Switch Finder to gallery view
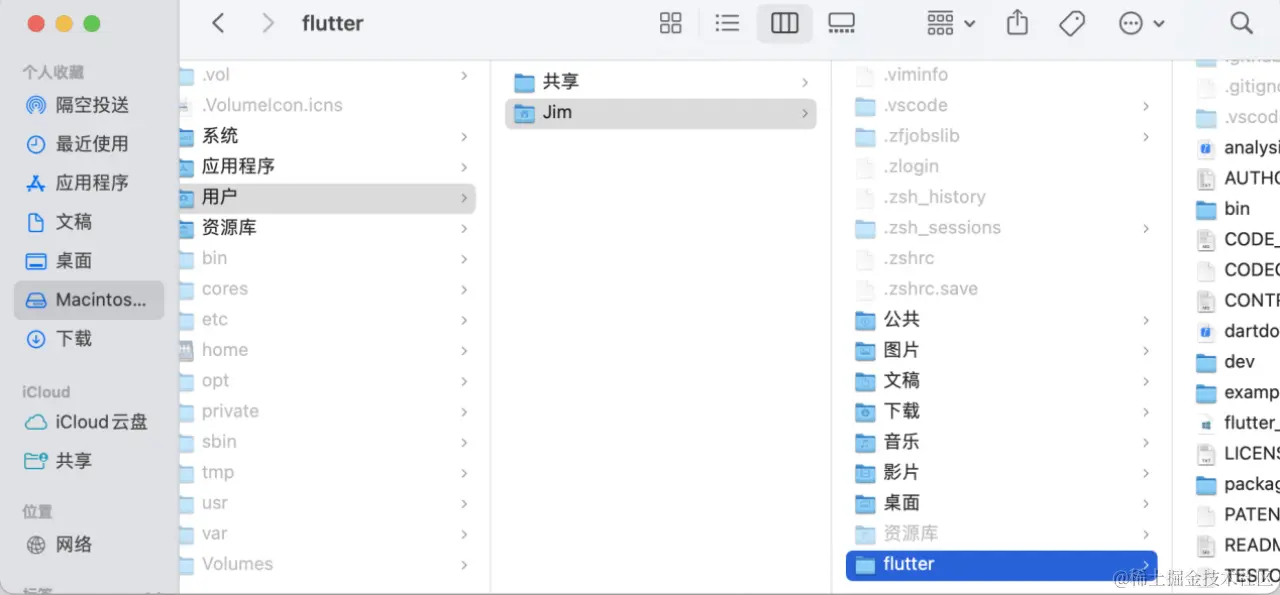 [841, 23]
